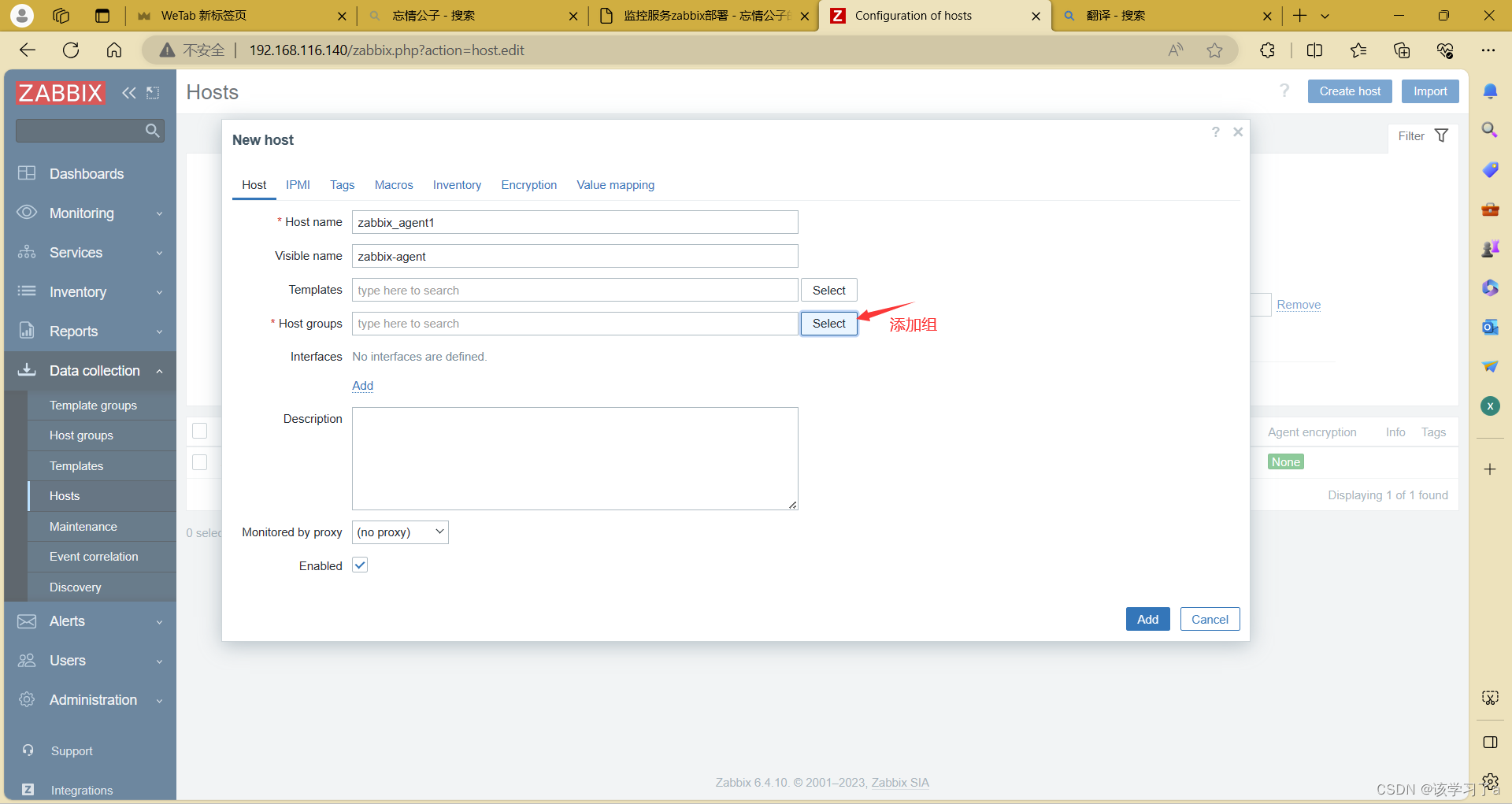
Task: Open help question mark on Hosts page
Action: pyautogui.click(x=1284, y=91)
